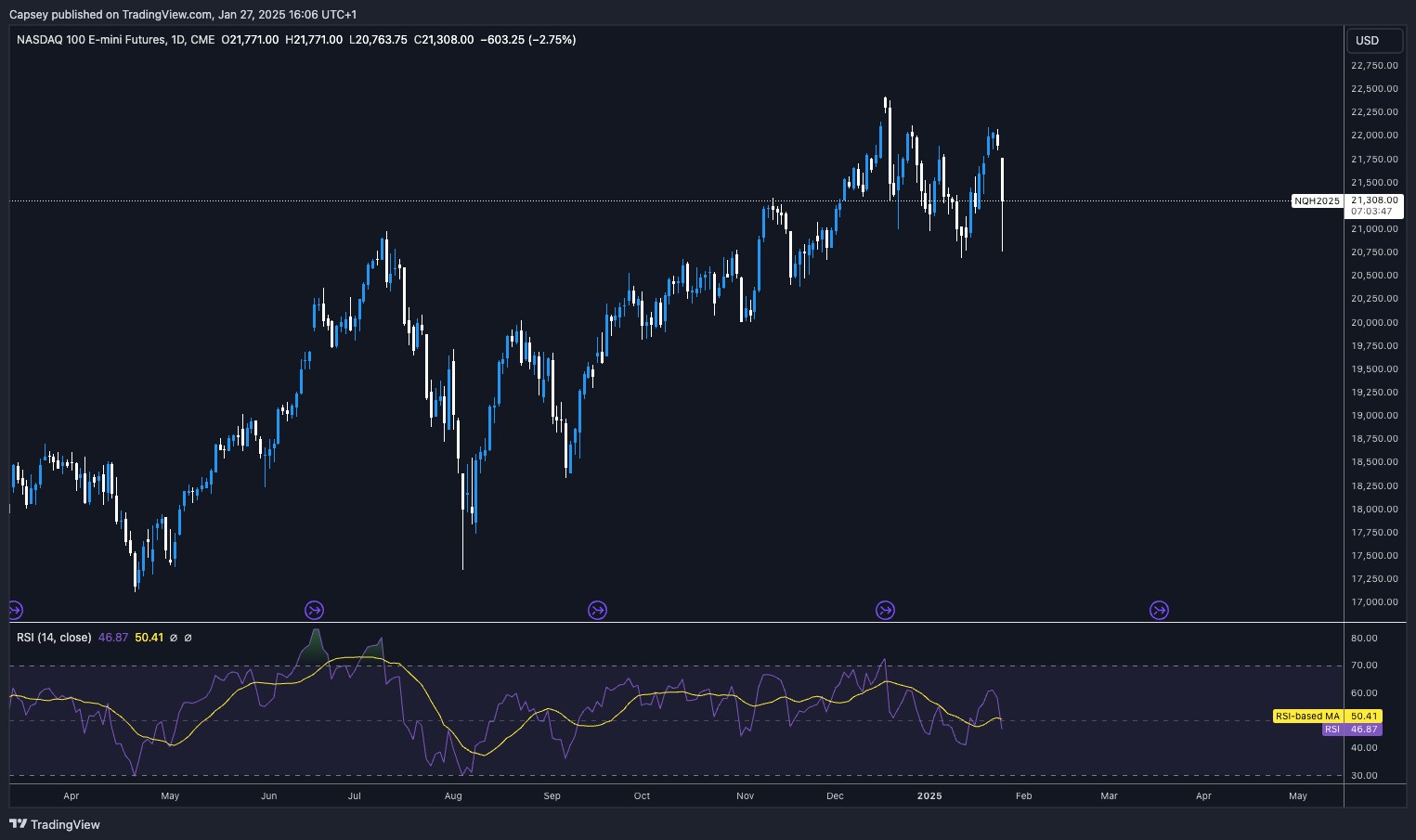Expand the RSI (14, close) indicator legend
The width and height of the screenshot is (1416, 840).
[53, 638]
